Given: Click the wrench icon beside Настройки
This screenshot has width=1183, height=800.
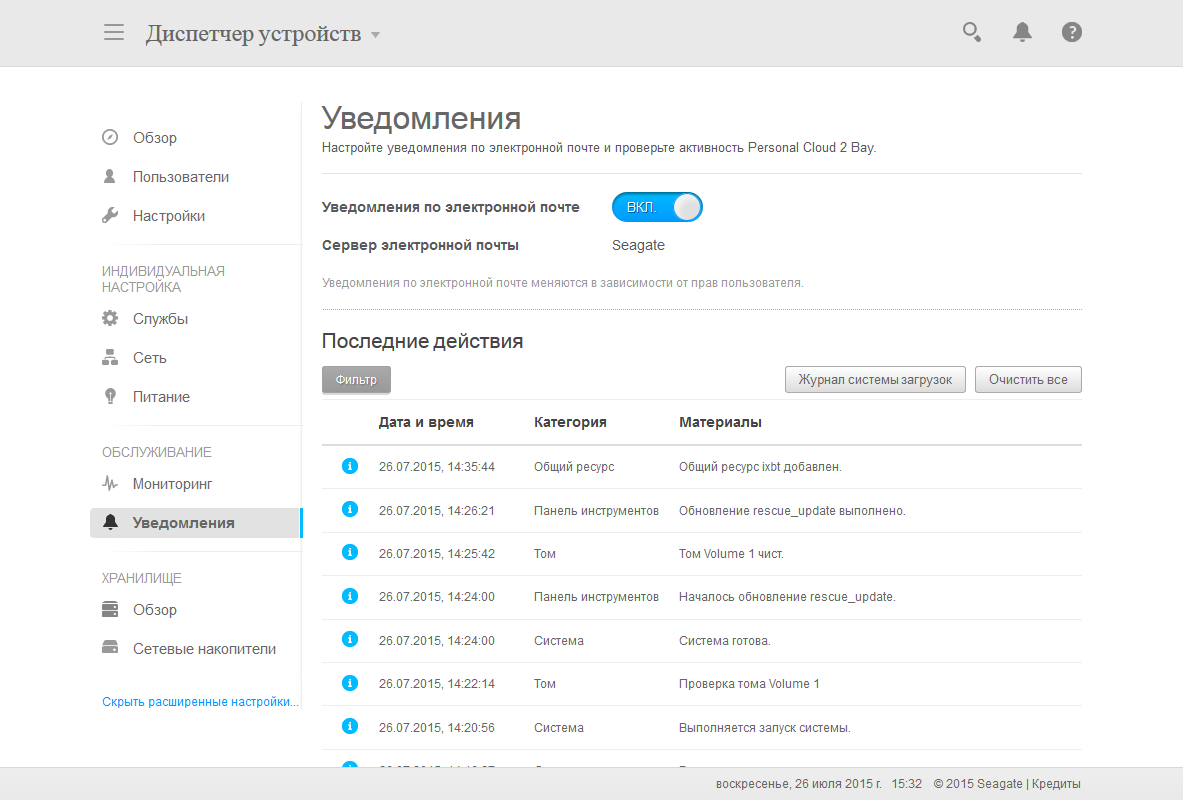Looking at the screenshot, I should tap(110, 216).
